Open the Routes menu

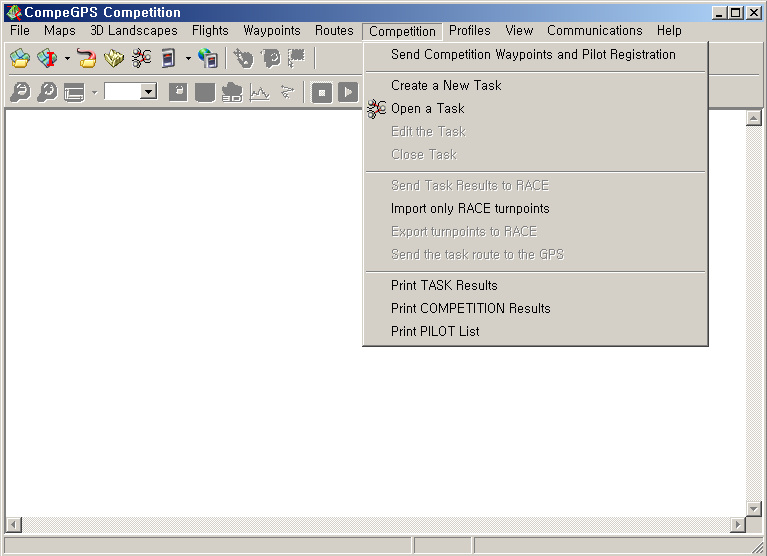pyautogui.click(x=334, y=31)
